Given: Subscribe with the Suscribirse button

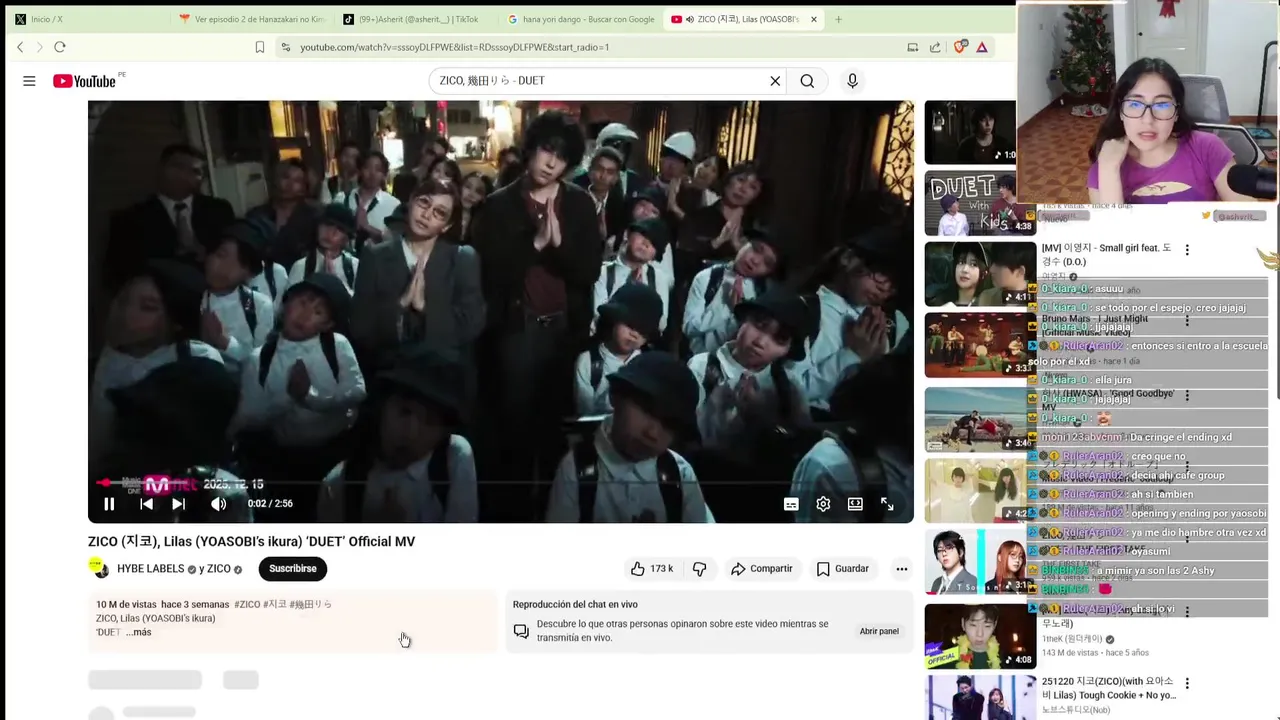Looking at the screenshot, I should [x=292, y=569].
